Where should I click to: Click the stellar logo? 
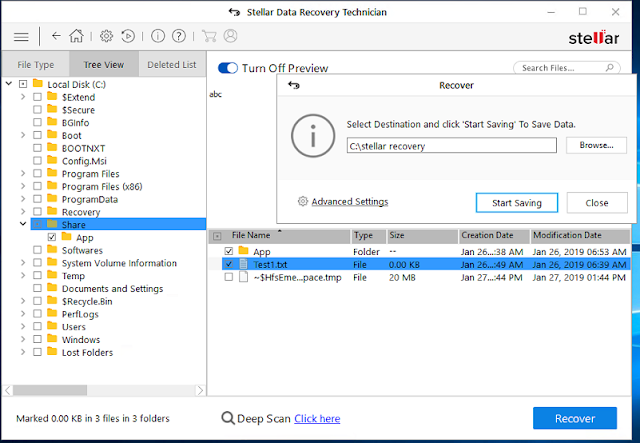point(593,38)
